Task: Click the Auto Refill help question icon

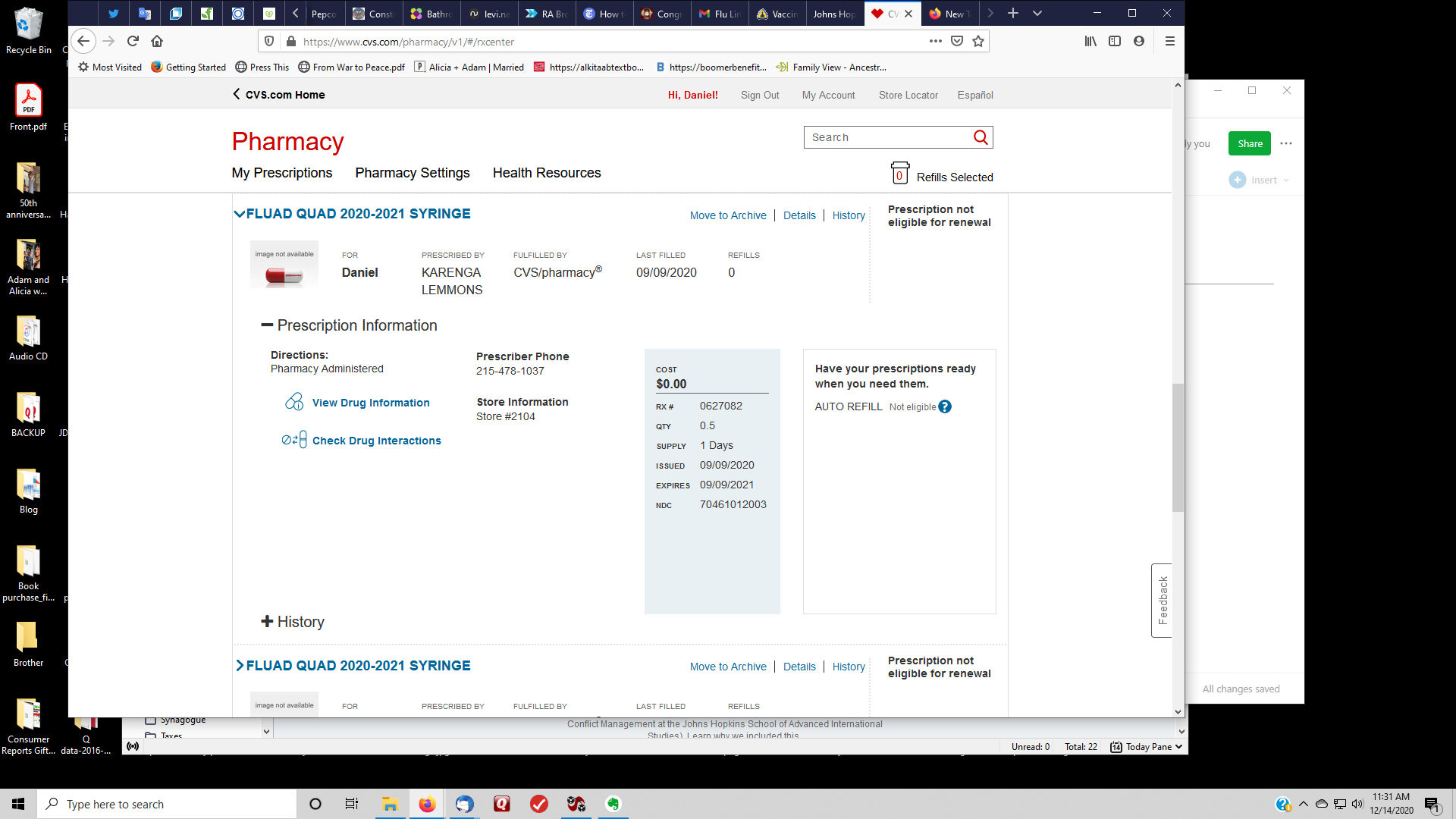Action: (x=944, y=407)
